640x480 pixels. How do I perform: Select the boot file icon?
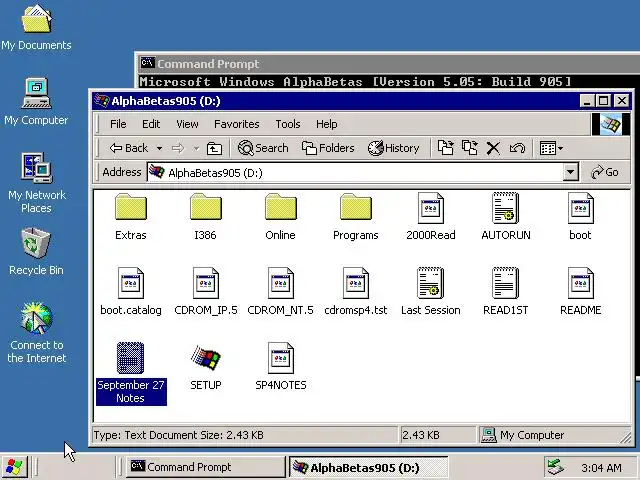tap(580, 208)
